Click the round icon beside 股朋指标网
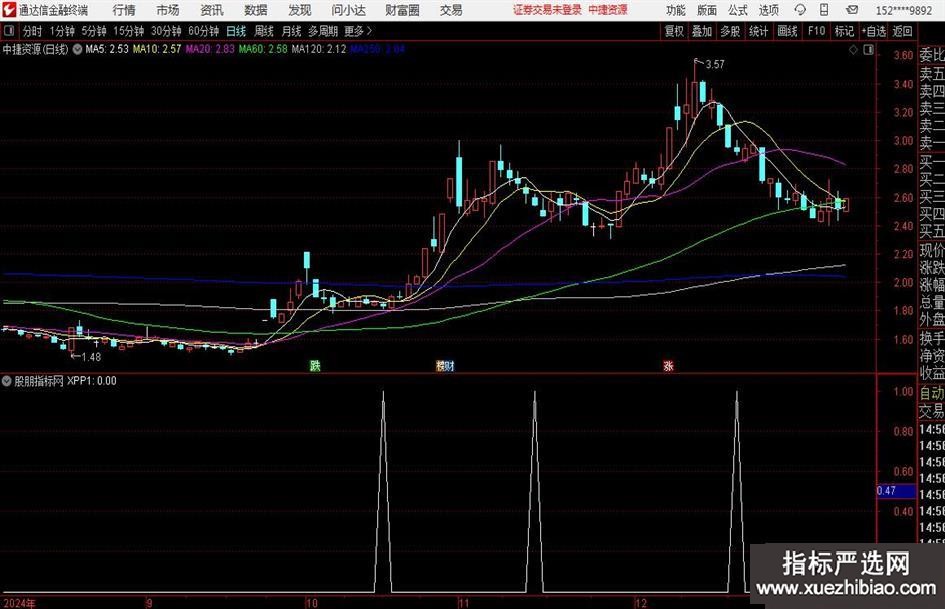945x609 pixels. [7, 380]
